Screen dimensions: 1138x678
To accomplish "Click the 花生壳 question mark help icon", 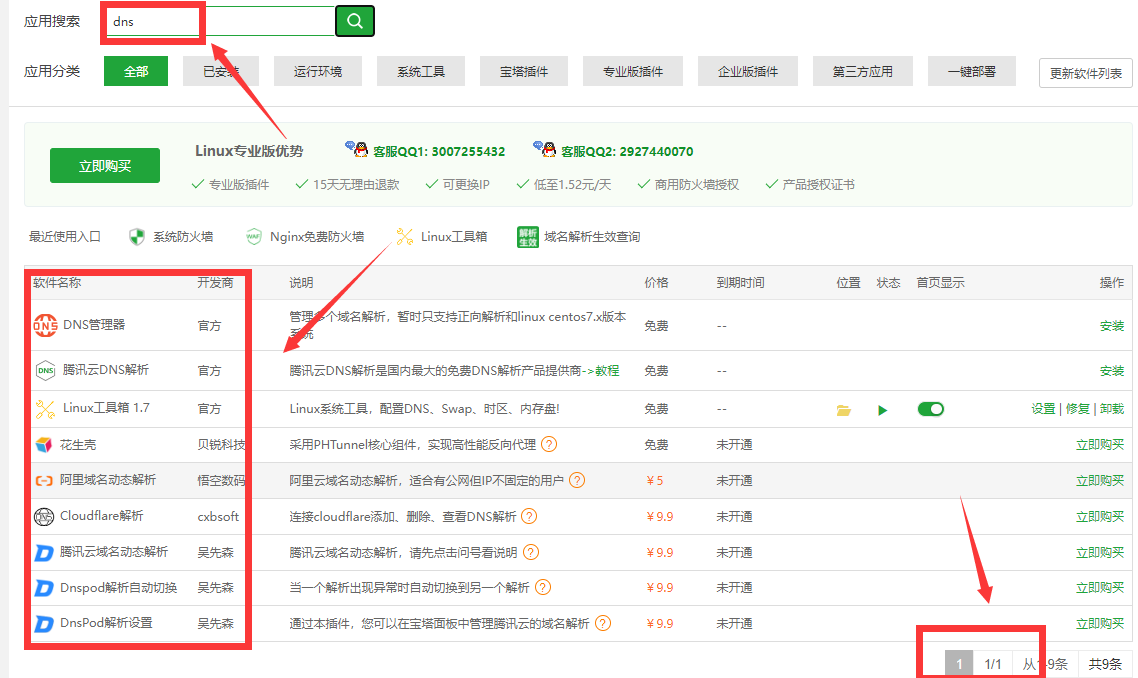I will click(549, 444).
